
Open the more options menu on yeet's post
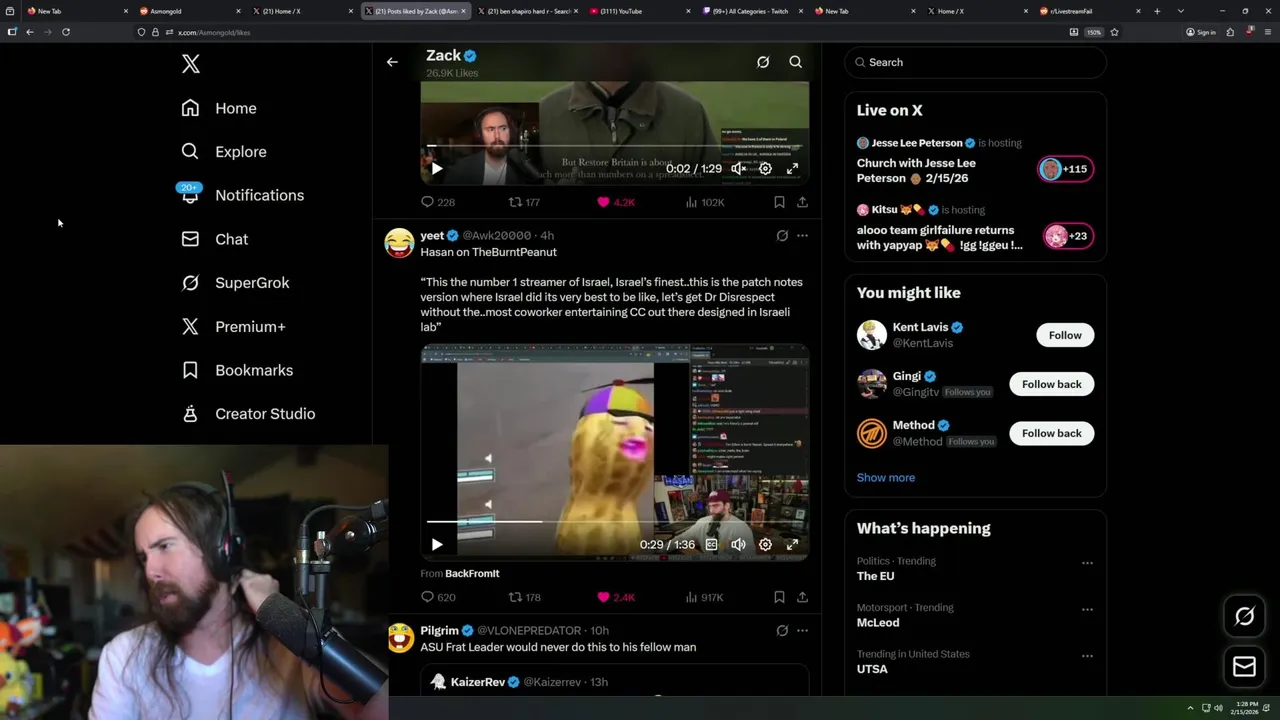click(802, 236)
